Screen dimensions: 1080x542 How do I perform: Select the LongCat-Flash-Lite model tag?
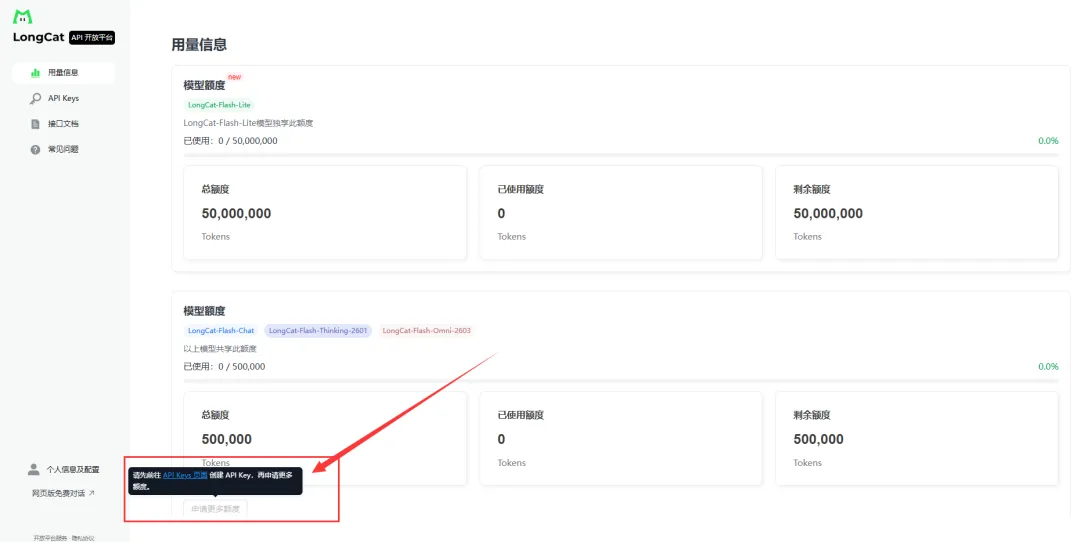219,105
